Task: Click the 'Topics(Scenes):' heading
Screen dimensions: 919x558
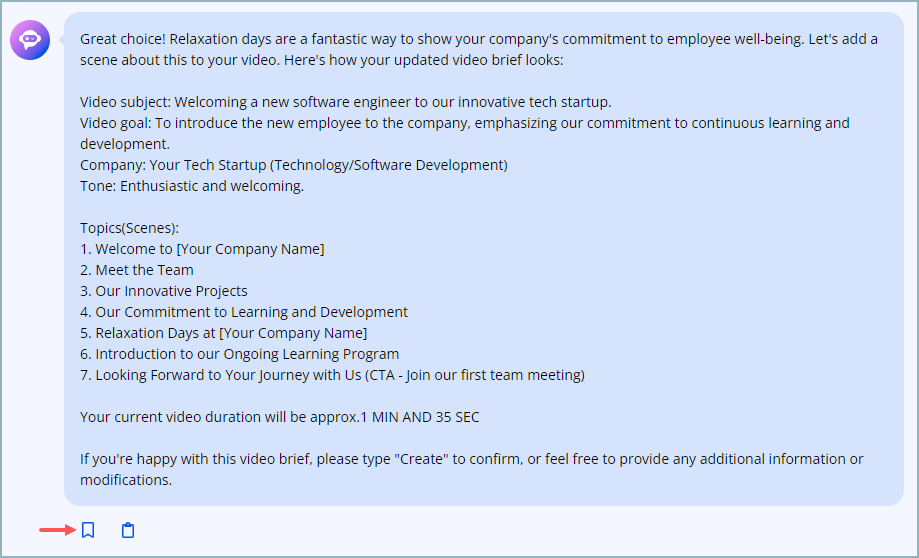Action: point(130,228)
